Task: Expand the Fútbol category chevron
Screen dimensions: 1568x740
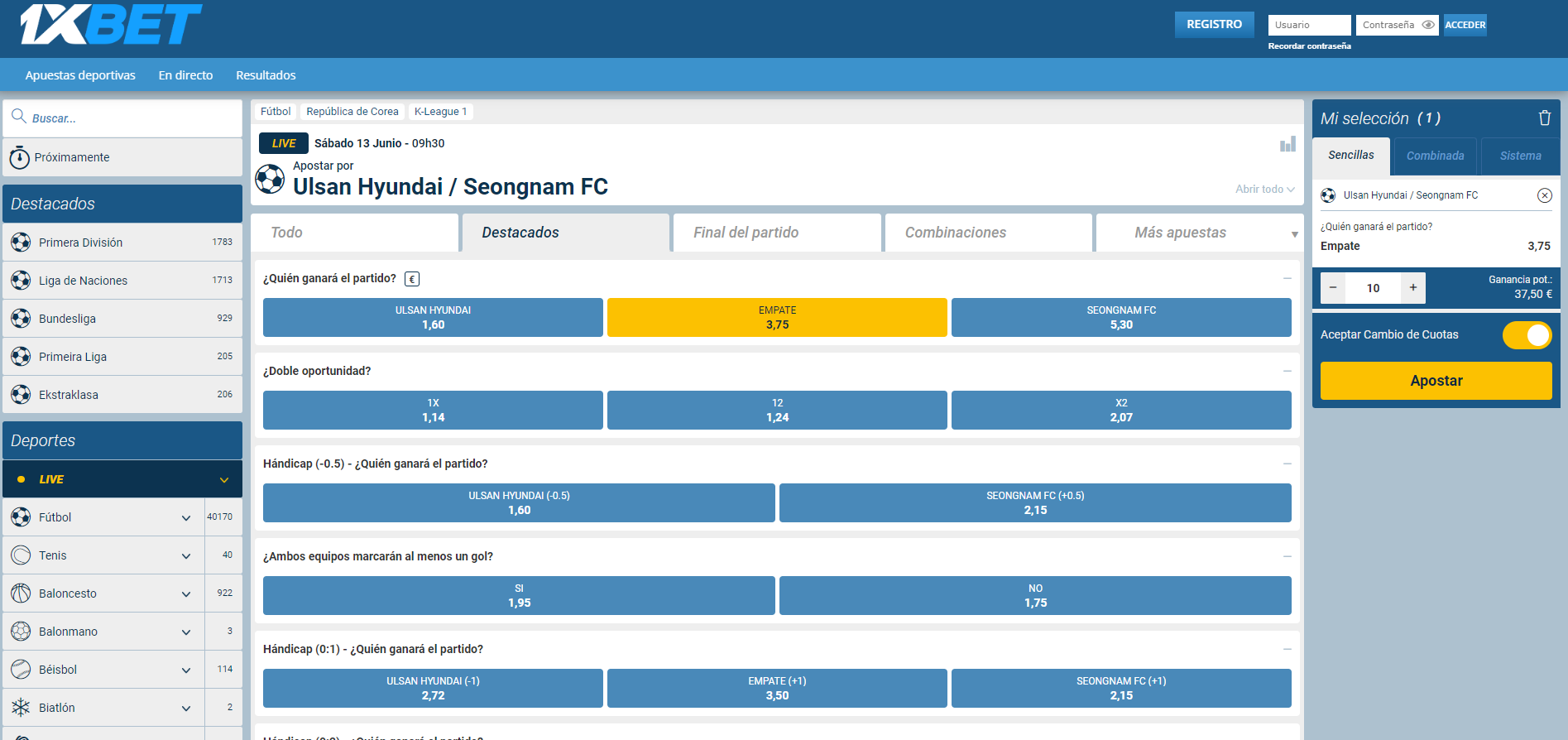Action: 186,518
